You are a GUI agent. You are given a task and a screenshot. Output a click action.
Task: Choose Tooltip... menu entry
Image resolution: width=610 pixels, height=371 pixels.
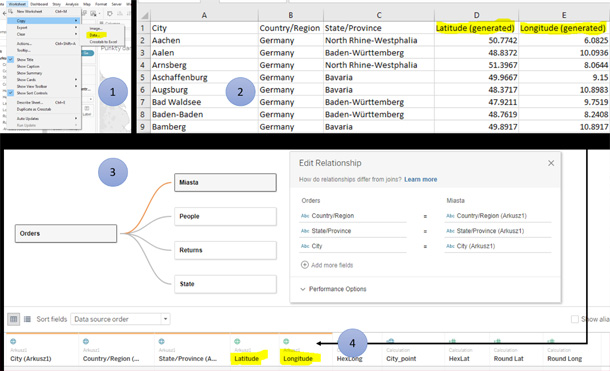(44, 50)
